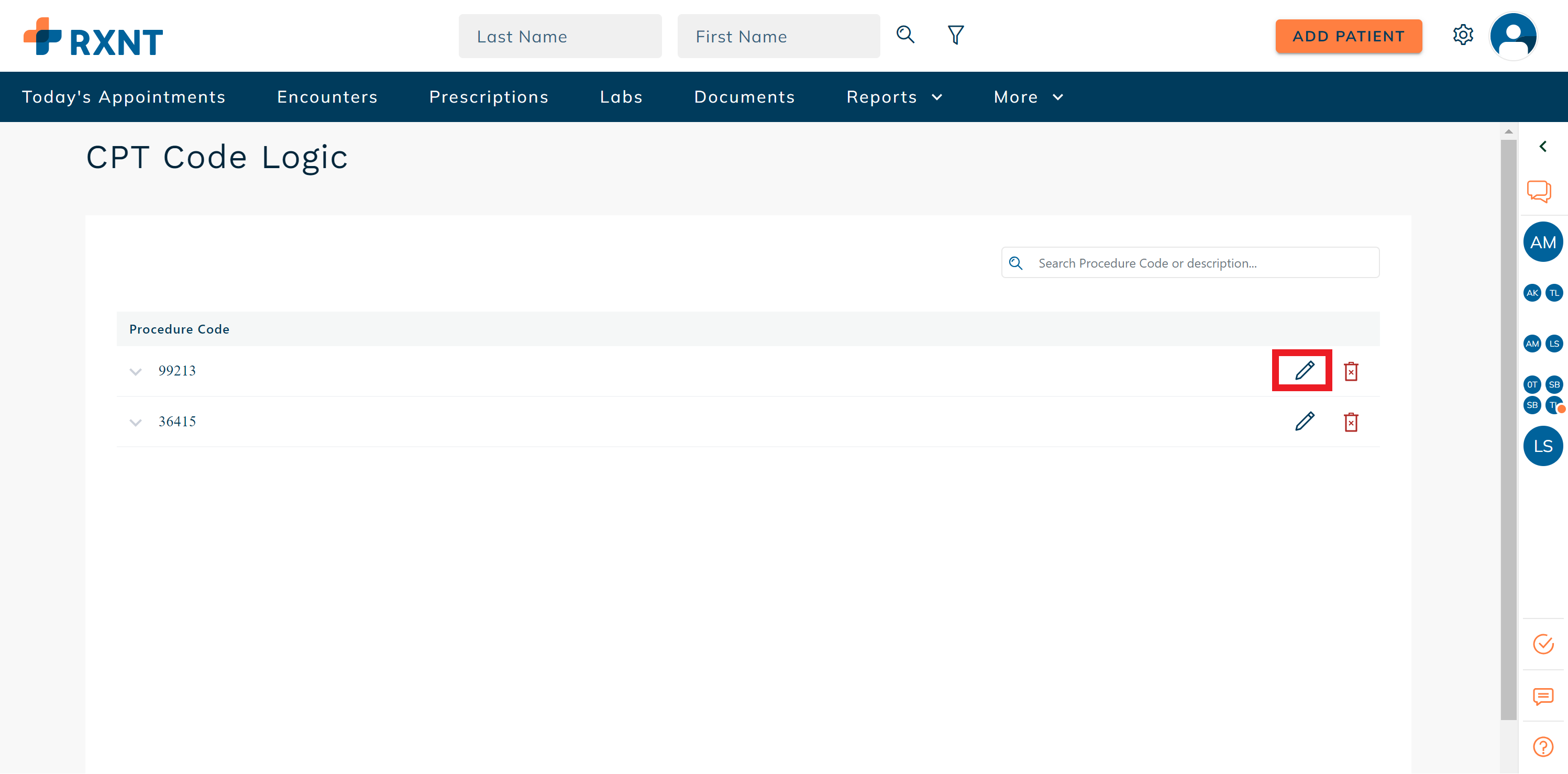Go to the Encounters tab
Screen dimensions: 1568x774
(327, 97)
